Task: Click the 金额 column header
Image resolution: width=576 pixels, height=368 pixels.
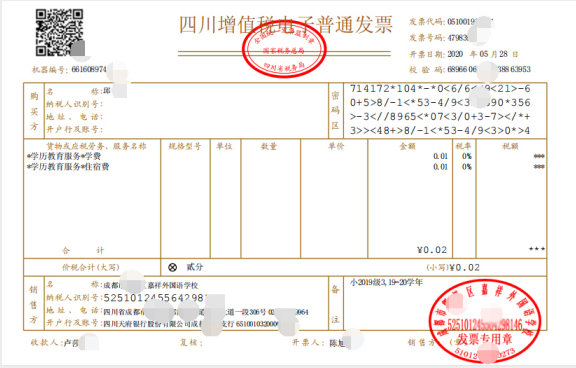Action: (407, 146)
